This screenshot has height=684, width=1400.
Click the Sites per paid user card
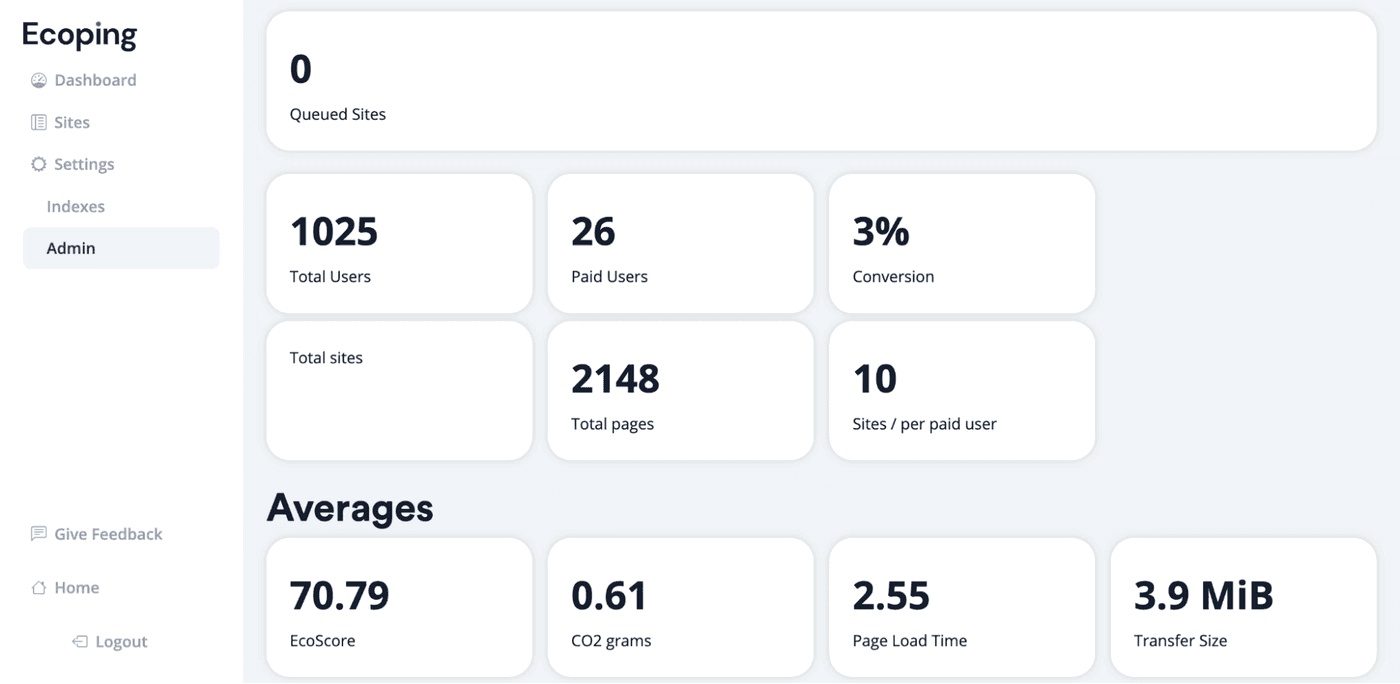click(x=961, y=390)
